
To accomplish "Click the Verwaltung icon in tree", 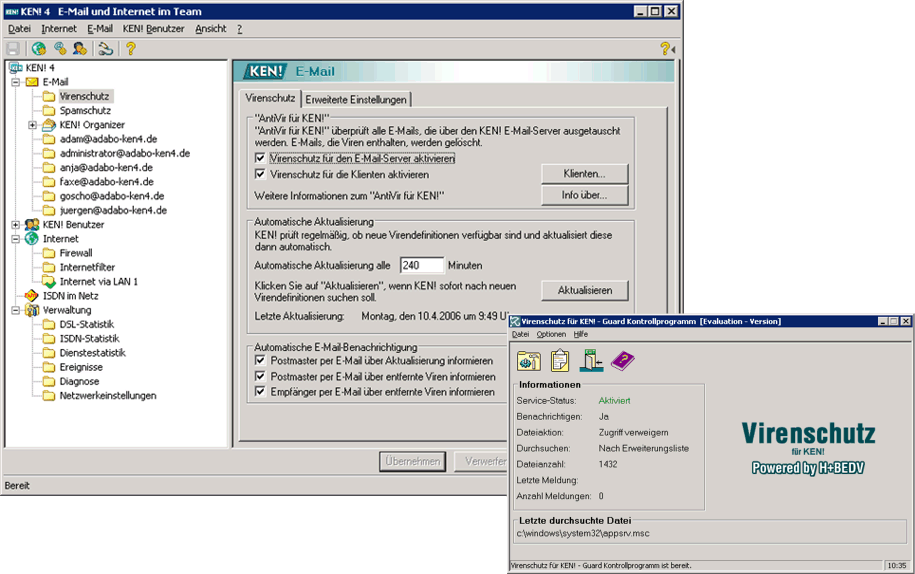I will [x=32, y=310].
